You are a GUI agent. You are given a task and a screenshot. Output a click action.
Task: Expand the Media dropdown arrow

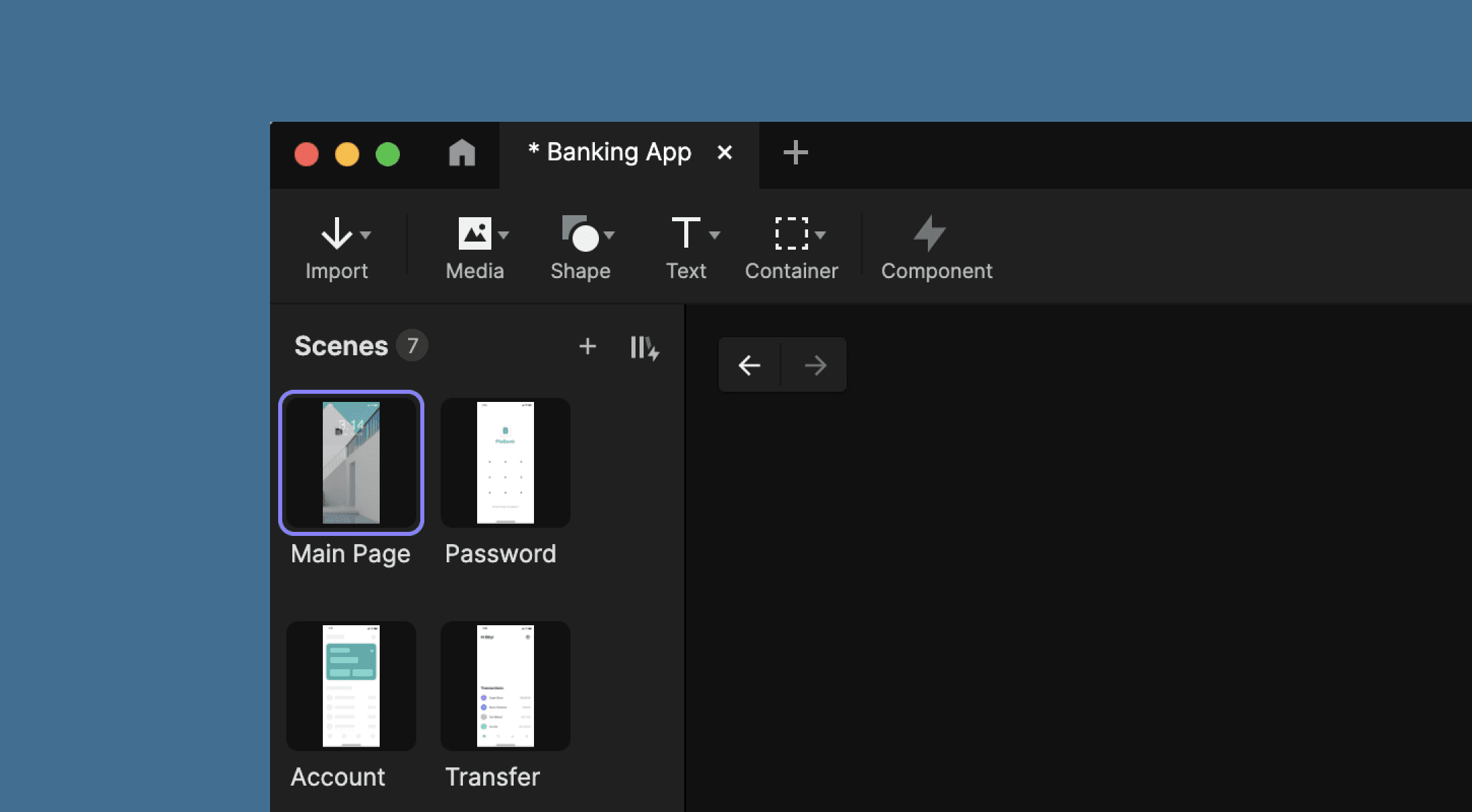coord(504,235)
